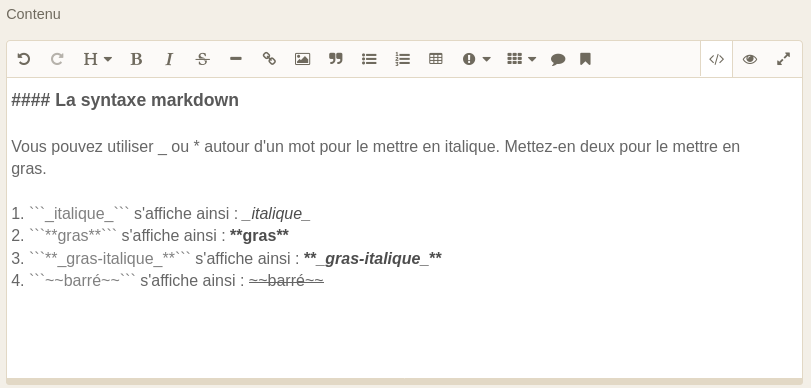Insert a table

[435, 59]
